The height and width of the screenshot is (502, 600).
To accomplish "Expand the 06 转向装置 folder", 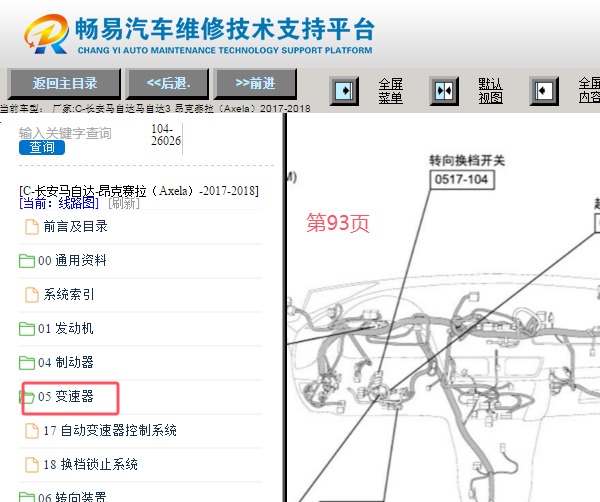I will click(x=72, y=497).
